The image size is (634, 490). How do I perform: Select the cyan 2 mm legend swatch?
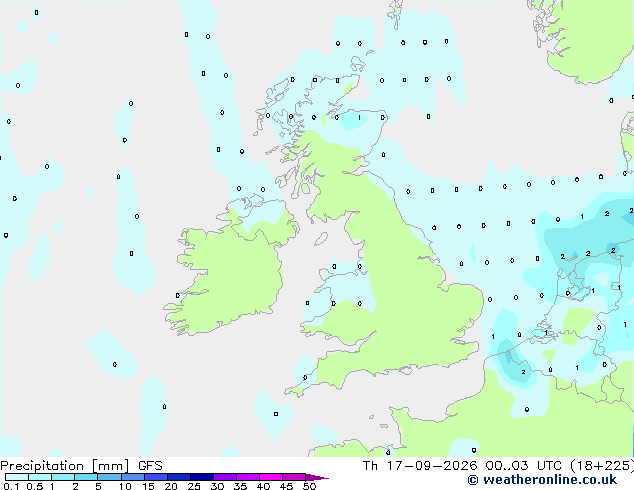tap(86, 477)
